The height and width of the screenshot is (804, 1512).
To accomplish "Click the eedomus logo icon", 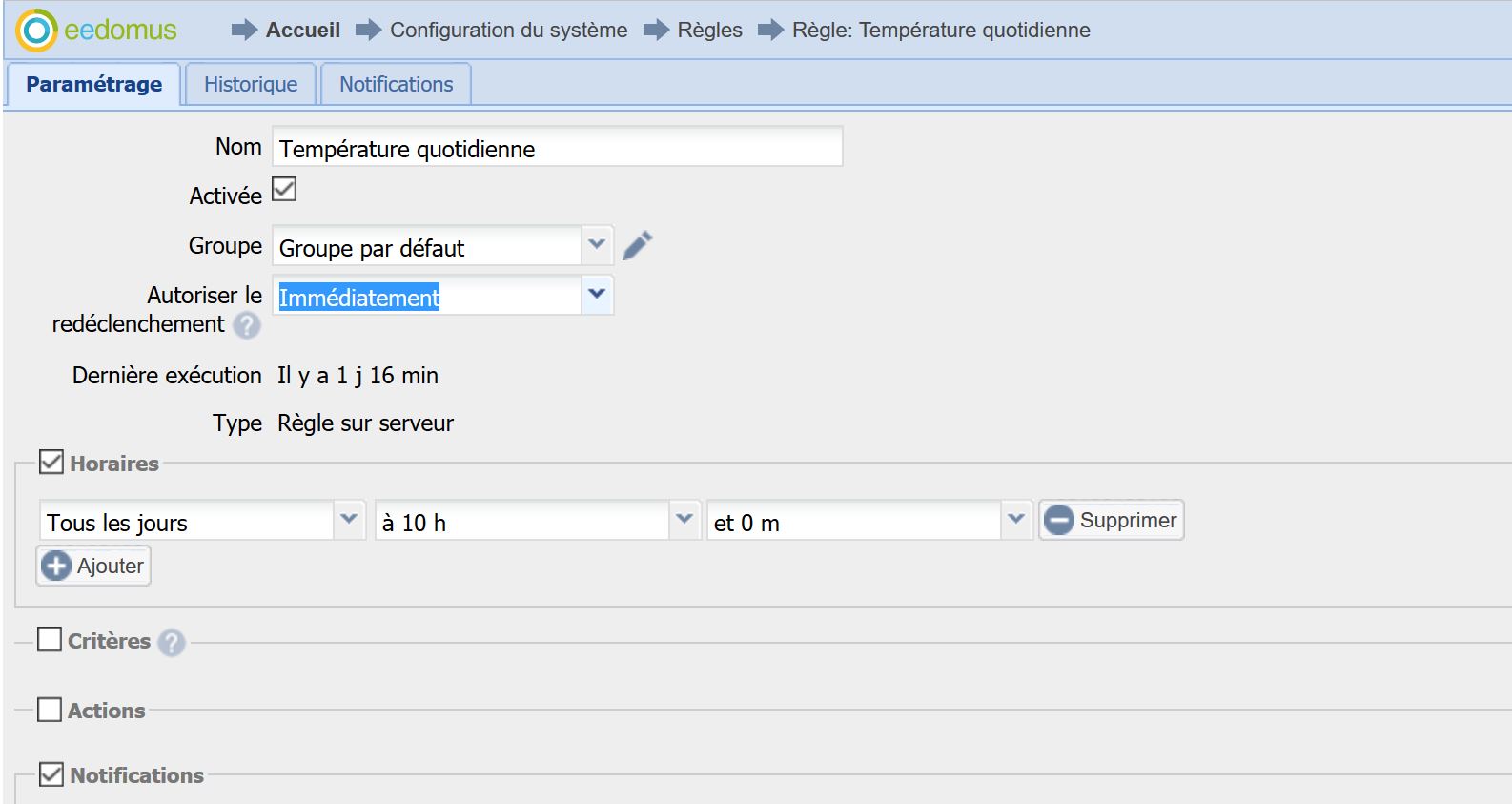I will 37,31.
